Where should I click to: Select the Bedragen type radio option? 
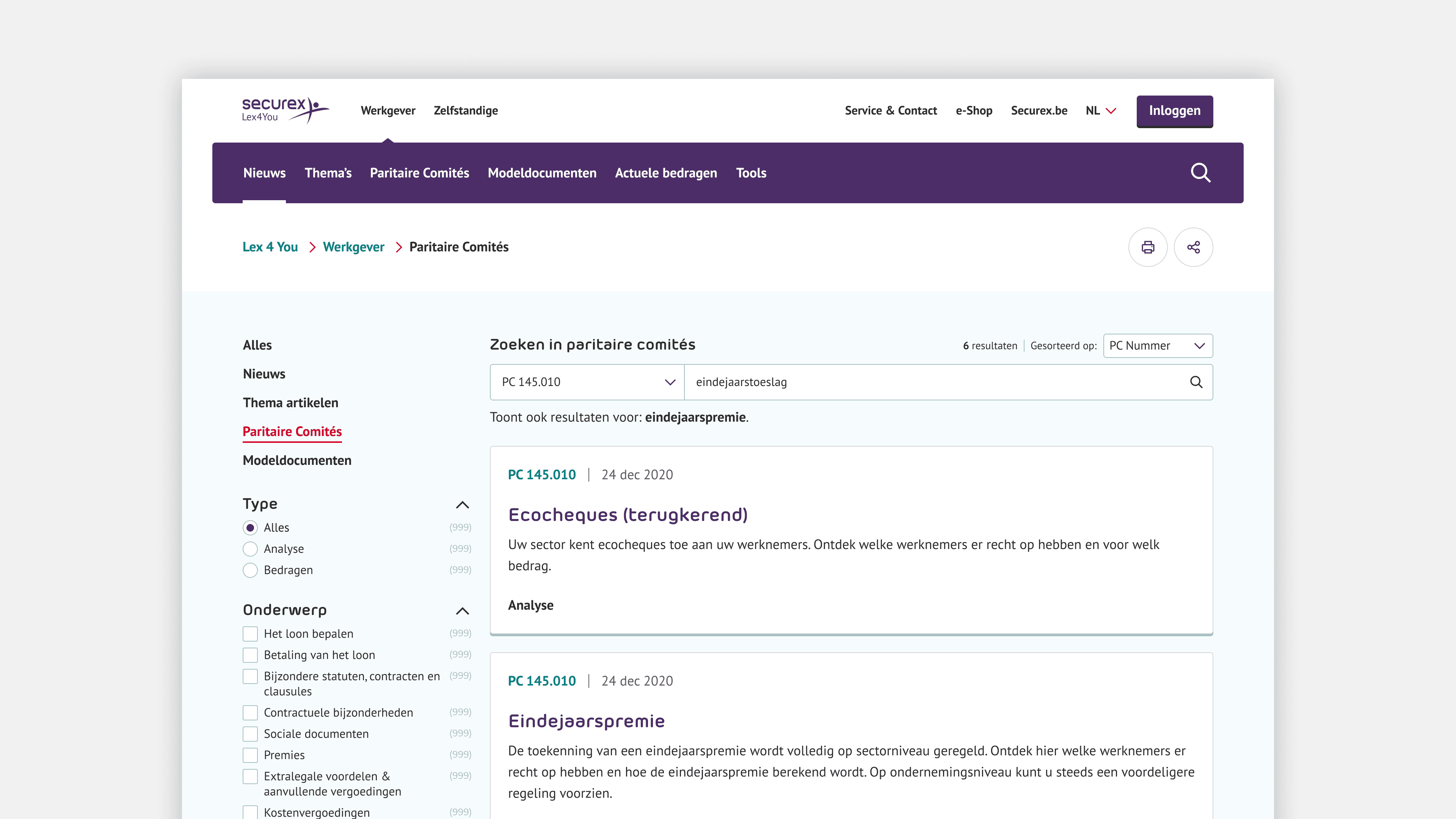tap(250, 570)
